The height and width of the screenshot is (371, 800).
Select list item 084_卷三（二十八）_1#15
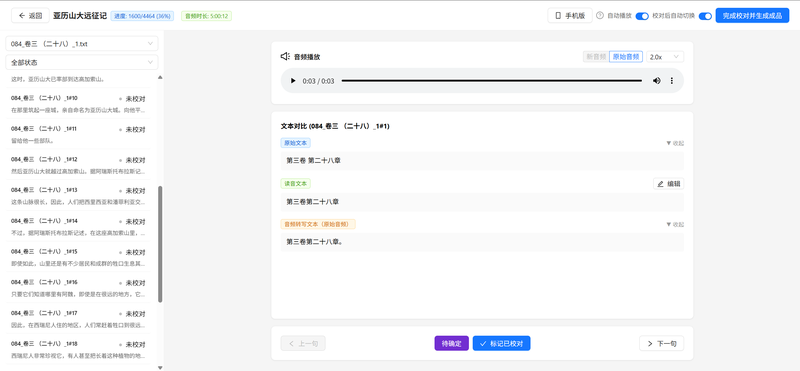coord(78,257)
